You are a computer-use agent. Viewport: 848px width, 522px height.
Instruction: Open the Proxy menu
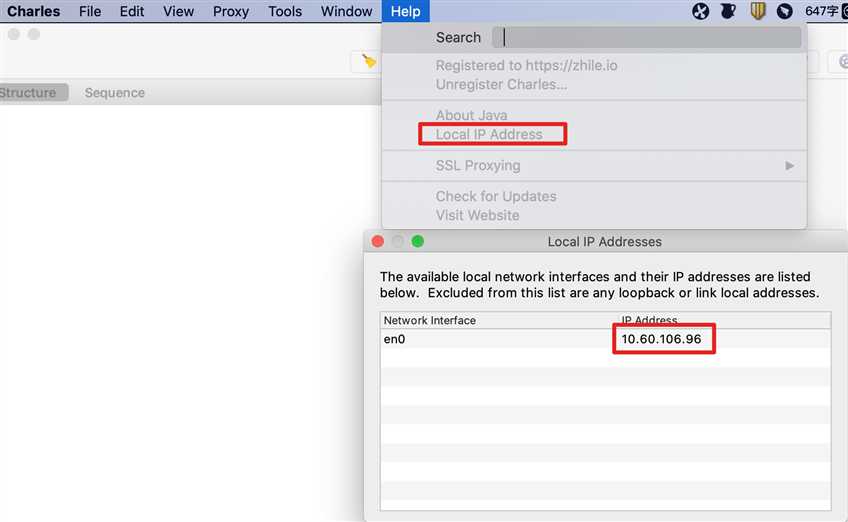[231, 11]
